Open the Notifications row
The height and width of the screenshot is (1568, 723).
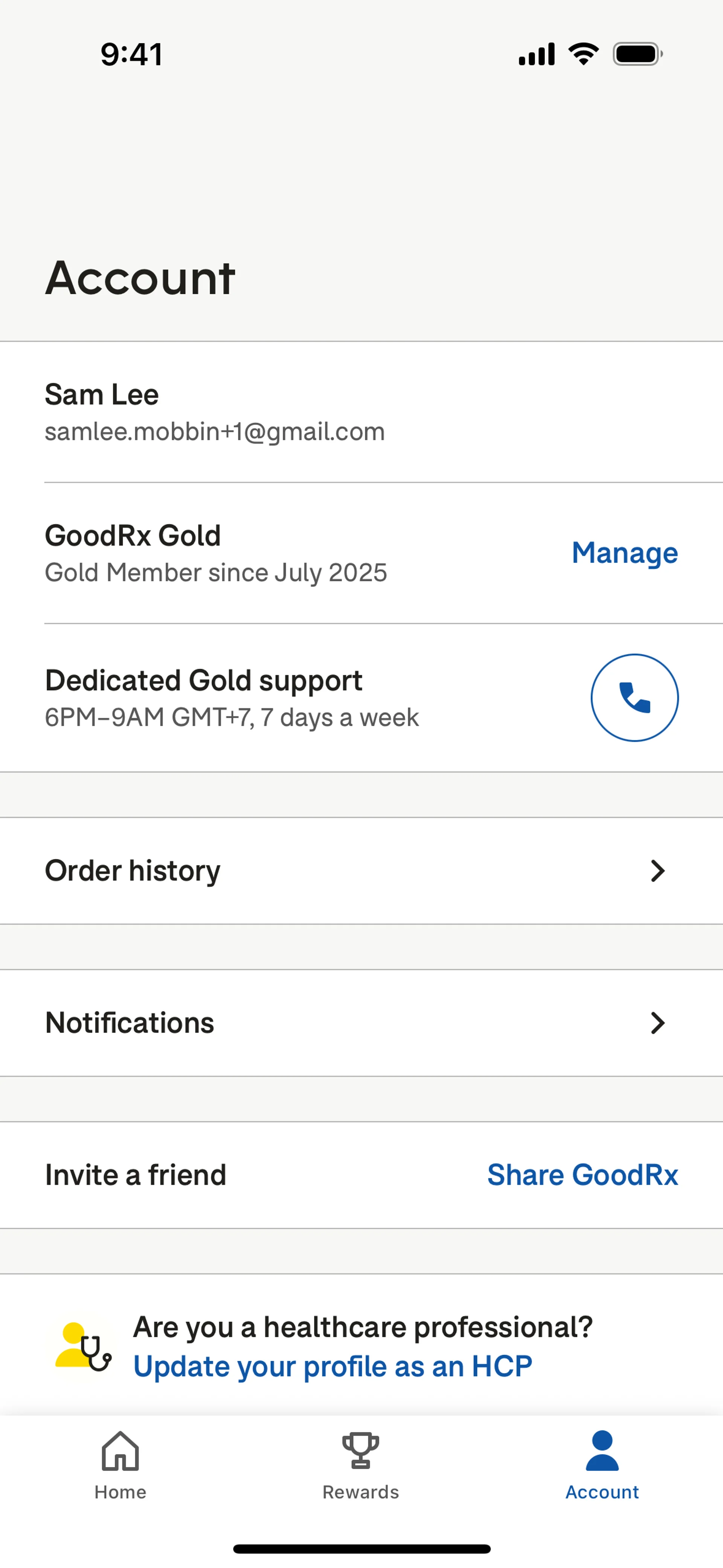point(130,1023)
